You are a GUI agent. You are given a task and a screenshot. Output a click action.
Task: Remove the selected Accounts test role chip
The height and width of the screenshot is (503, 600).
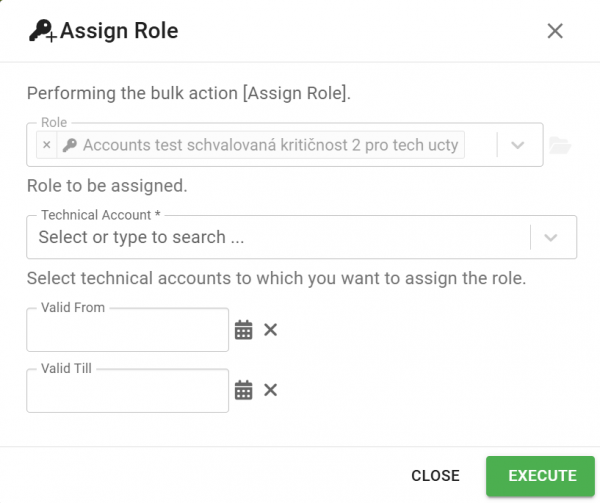tap(47, 145)
